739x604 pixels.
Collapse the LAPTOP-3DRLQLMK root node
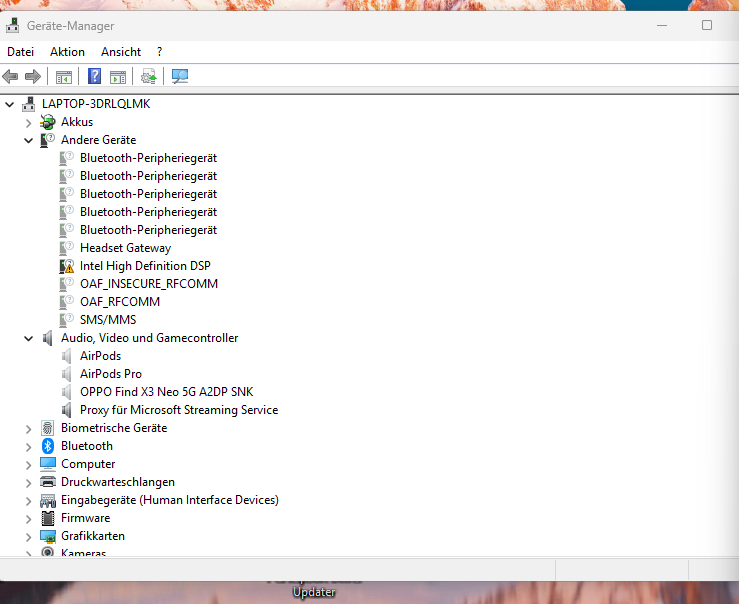[x=9, y=104]
